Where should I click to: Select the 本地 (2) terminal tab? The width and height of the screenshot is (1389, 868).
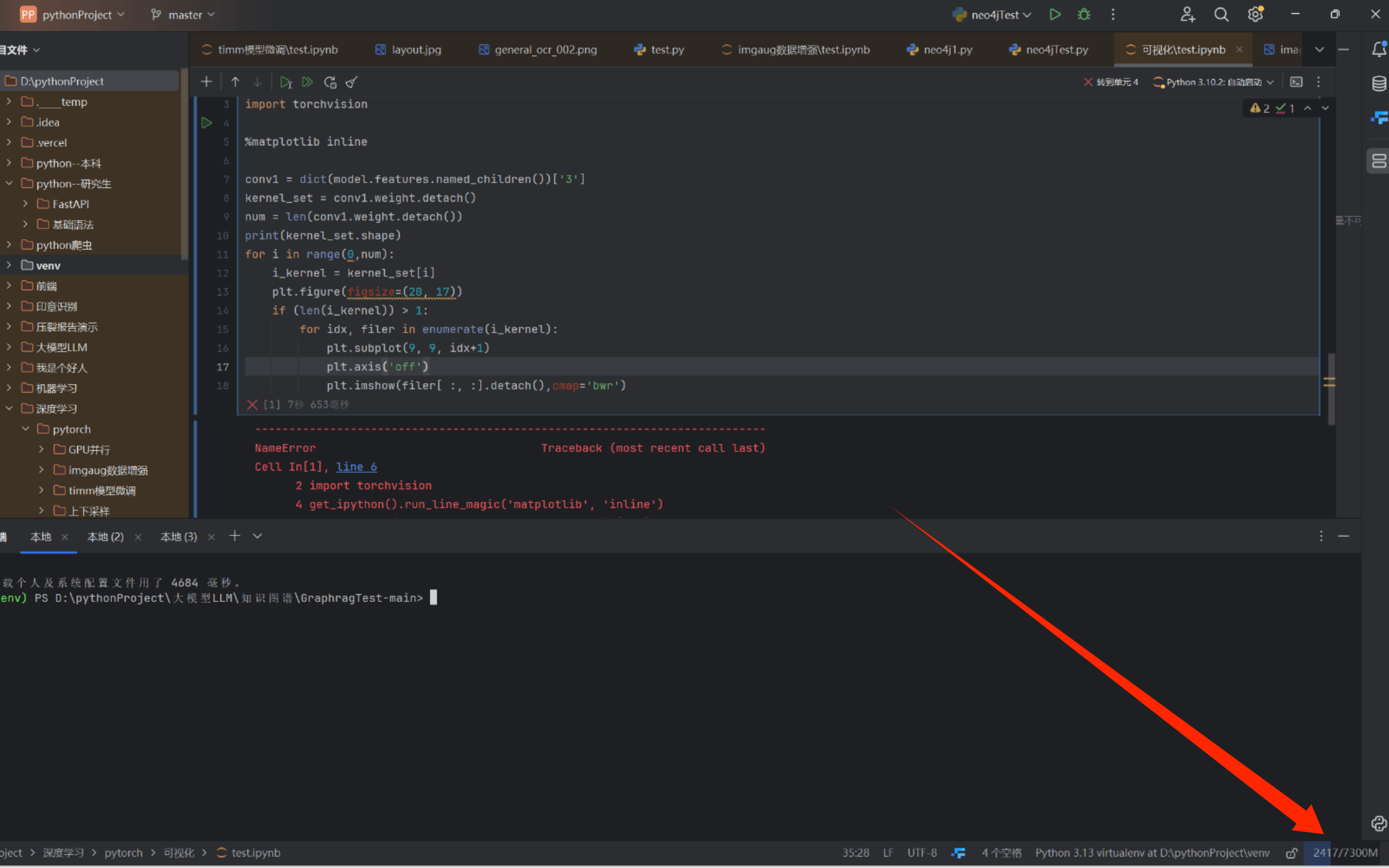pos(105,537)
